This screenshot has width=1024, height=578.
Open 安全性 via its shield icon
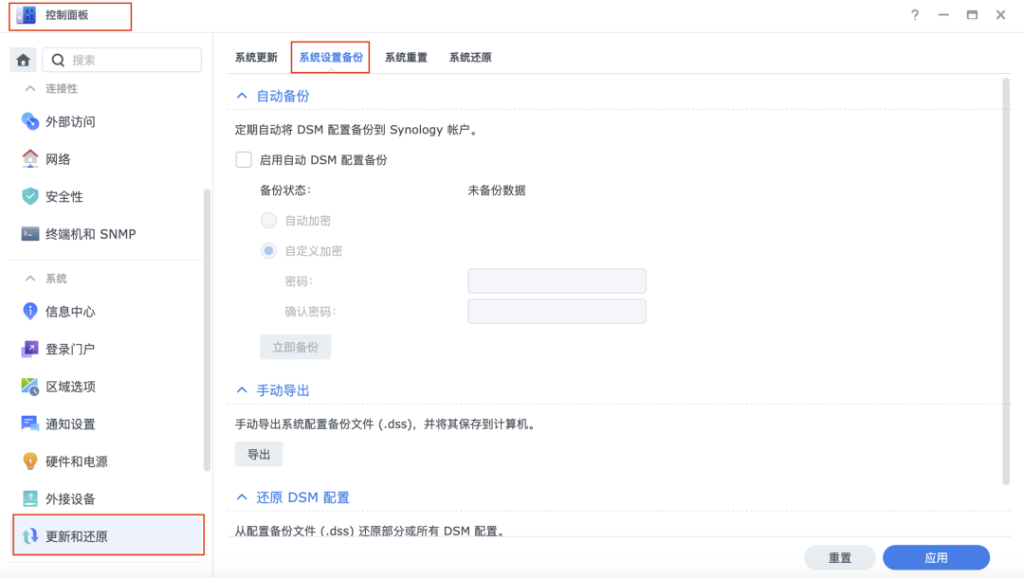[x=30, y=197]
